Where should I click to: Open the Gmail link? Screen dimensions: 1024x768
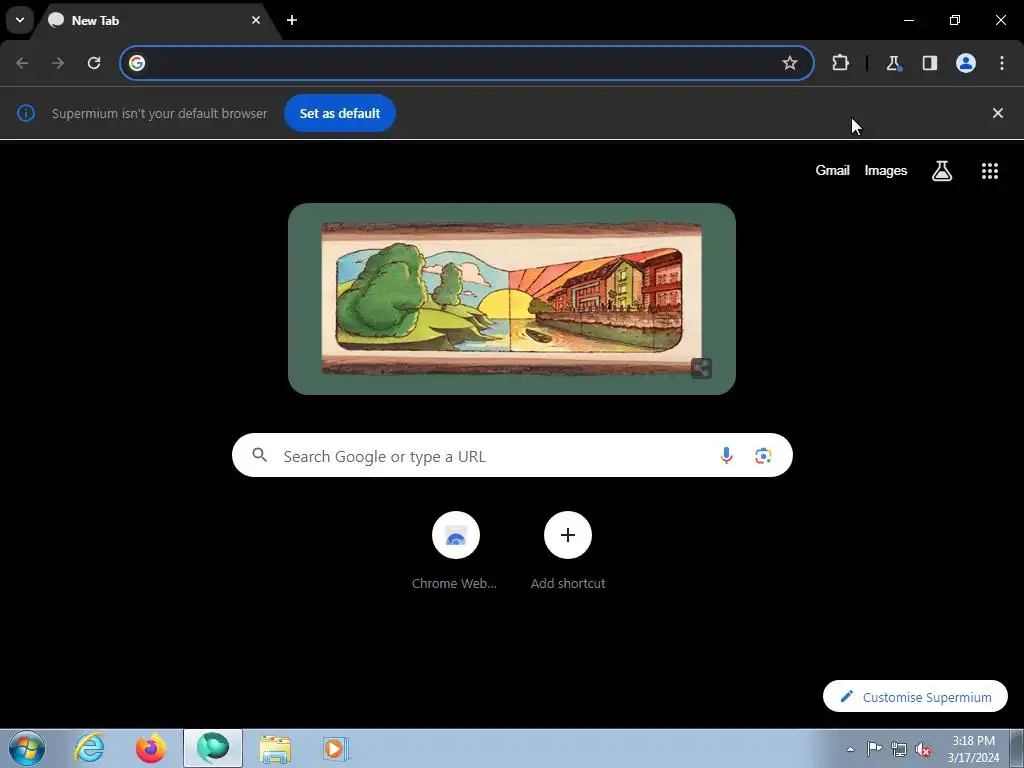coord(832,170)
